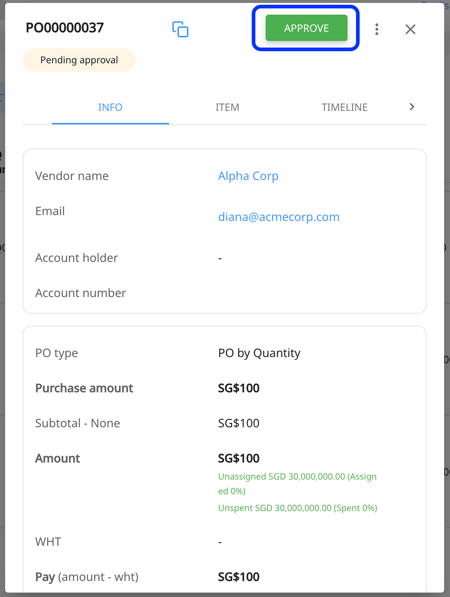This screenshot has width=450, height=597.
Task: Click the Pending approval status badge
Action: point(79,60)
